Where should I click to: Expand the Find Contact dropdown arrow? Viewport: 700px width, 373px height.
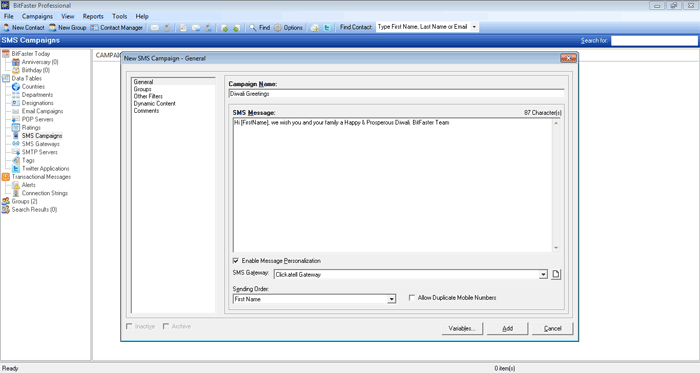[474, 27]
